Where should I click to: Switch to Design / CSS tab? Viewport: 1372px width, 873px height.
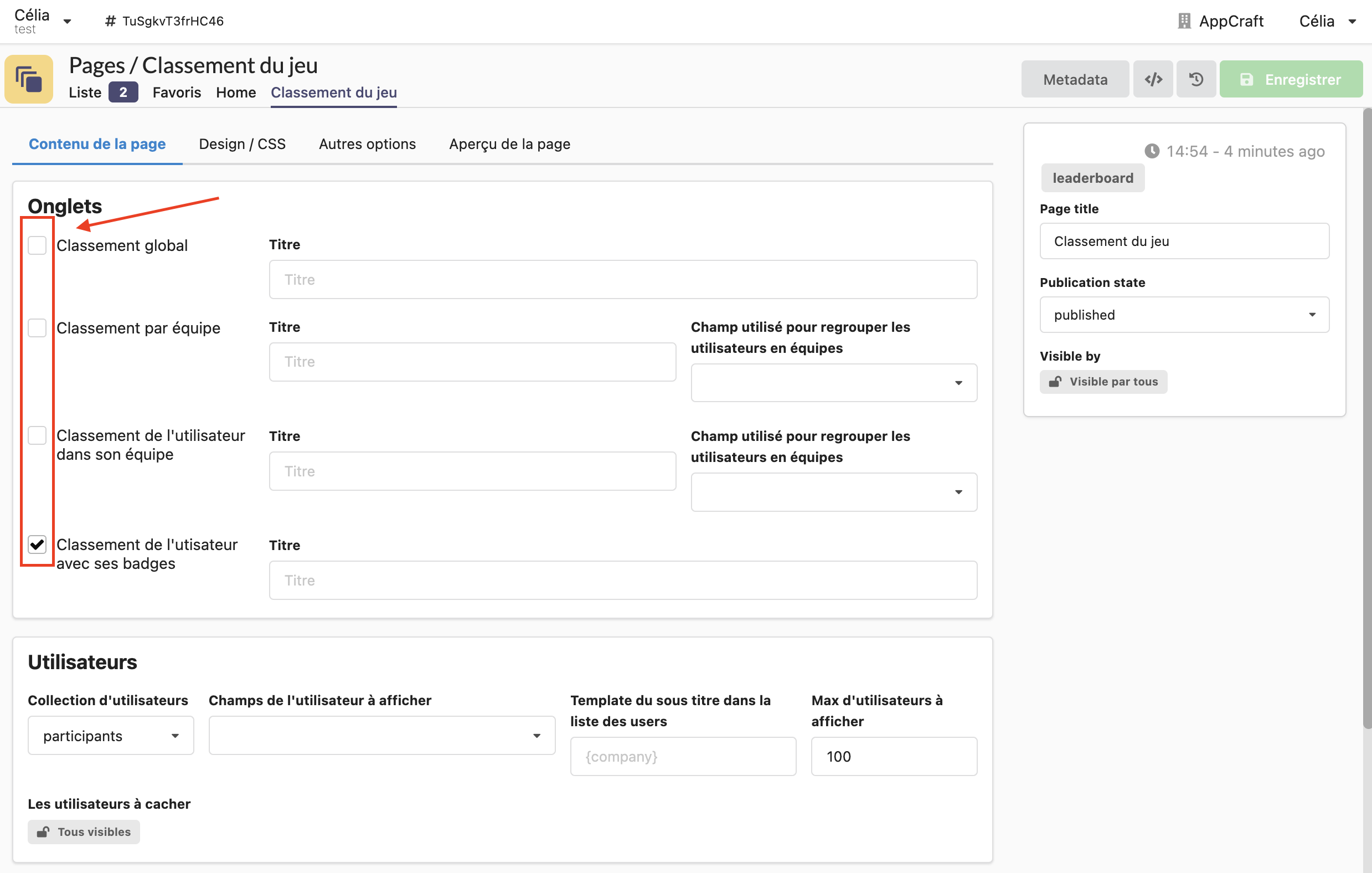point(242,143)
